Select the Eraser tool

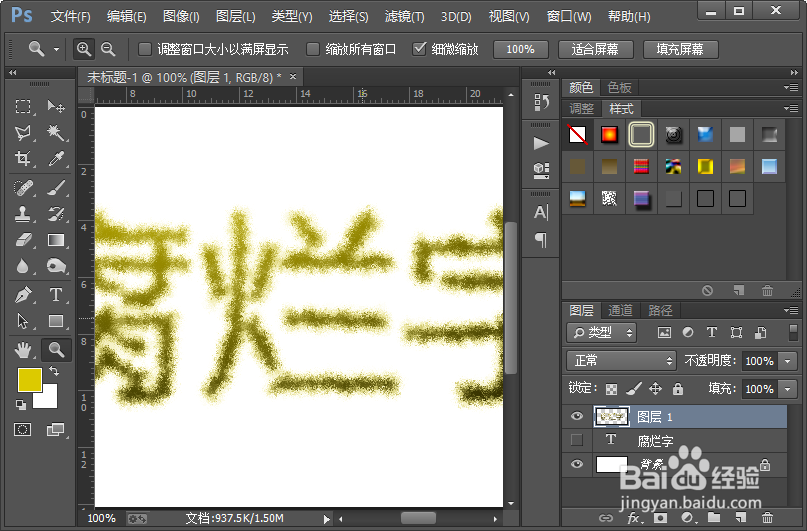[23, 240]
